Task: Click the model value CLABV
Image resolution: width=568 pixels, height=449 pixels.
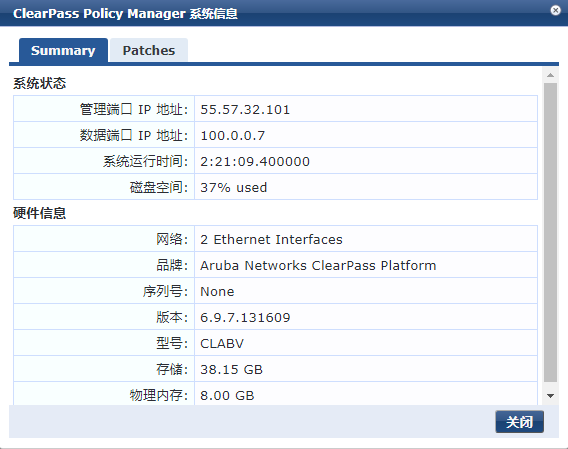Action: coord(222,344)
